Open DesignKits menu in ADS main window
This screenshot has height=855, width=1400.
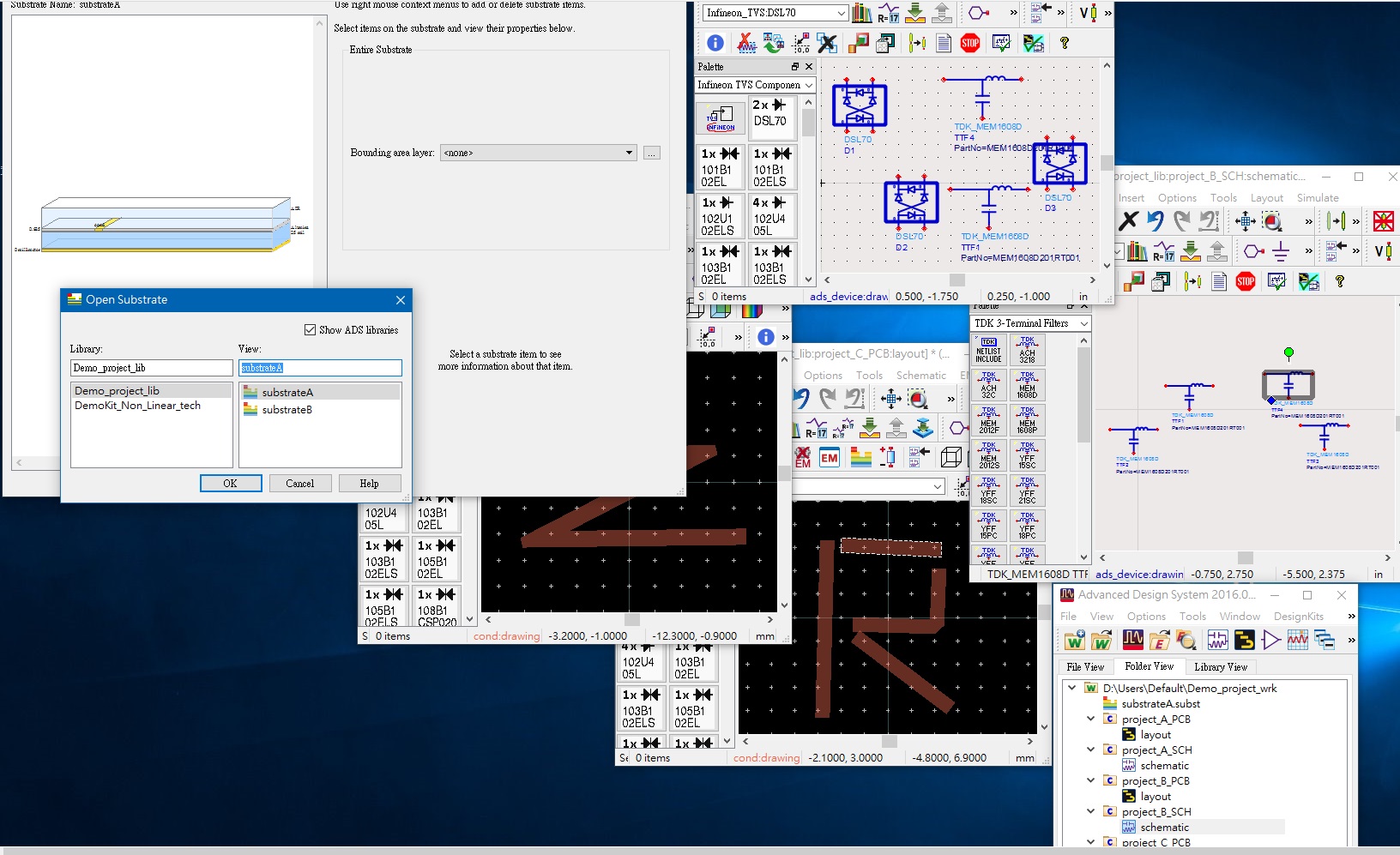point(1299,617)
